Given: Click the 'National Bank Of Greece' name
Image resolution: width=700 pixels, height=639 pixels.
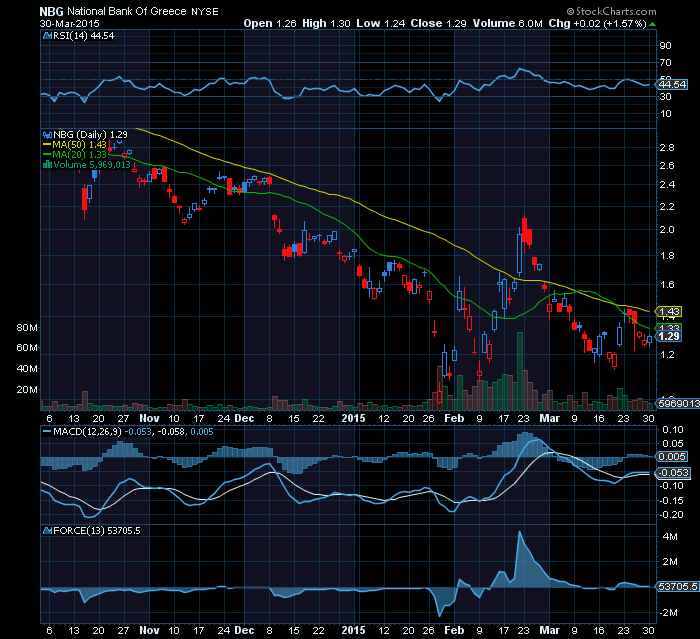Looking at the screenshot, I should click(x=127, y=12).
